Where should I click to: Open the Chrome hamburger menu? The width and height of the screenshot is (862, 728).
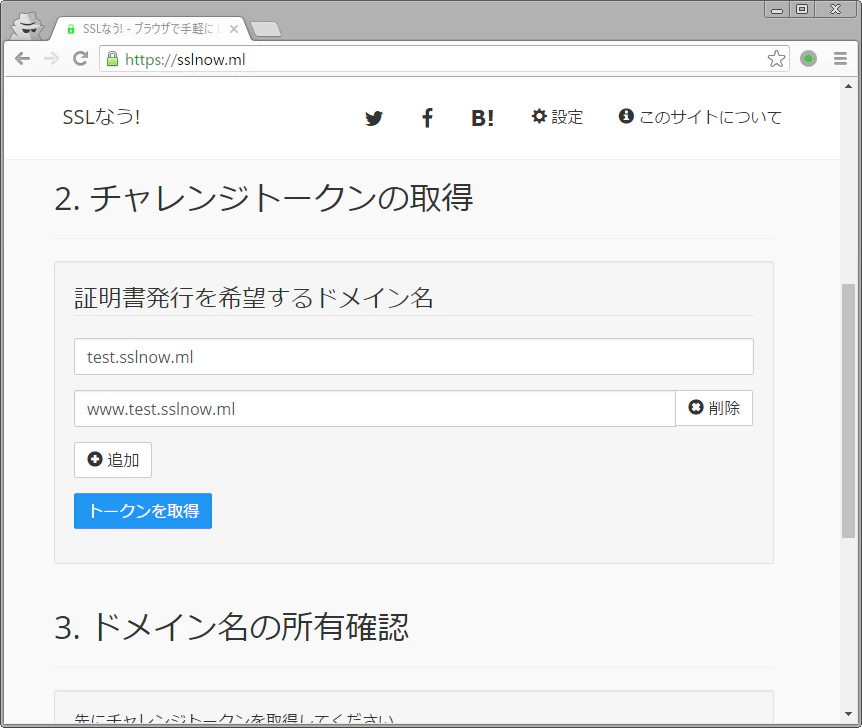(x=840, y=58)
